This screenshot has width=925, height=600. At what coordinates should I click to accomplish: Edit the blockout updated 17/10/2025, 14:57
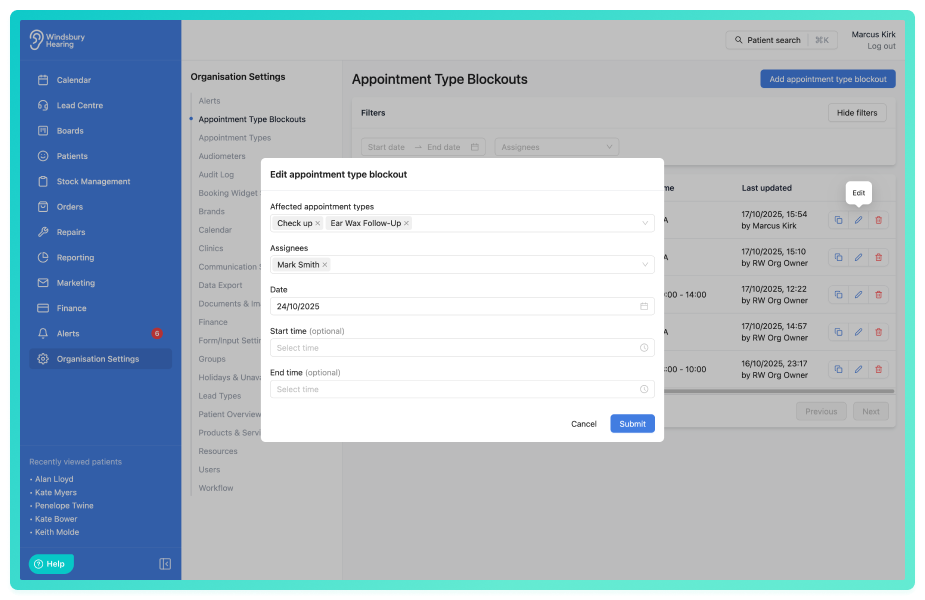858,332
